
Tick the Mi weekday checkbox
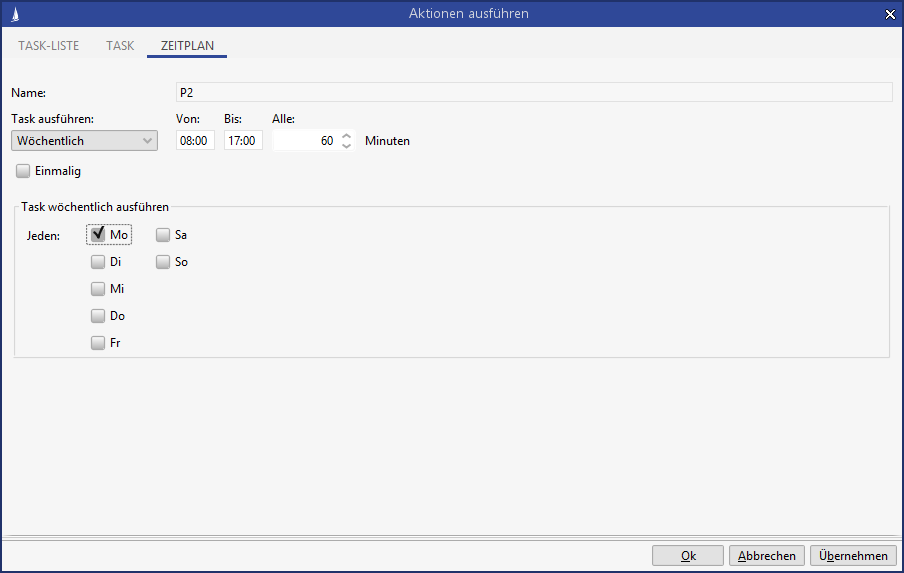98,289
